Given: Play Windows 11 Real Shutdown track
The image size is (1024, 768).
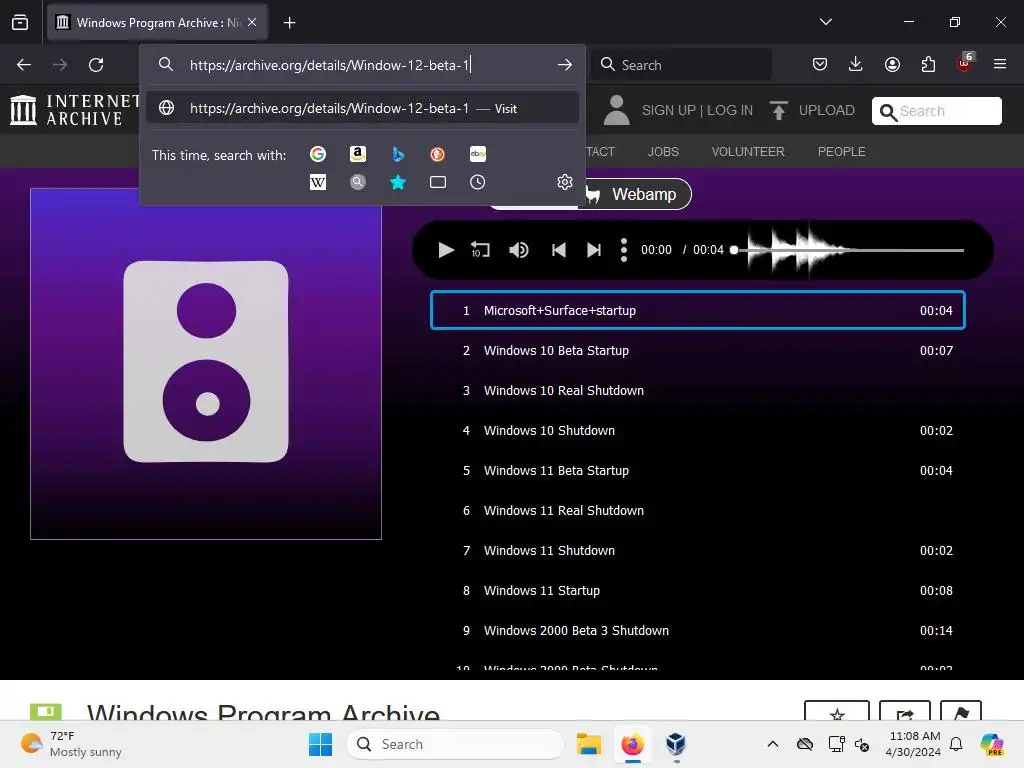Looking at the screenshot, I should click(x=697, y=511).
